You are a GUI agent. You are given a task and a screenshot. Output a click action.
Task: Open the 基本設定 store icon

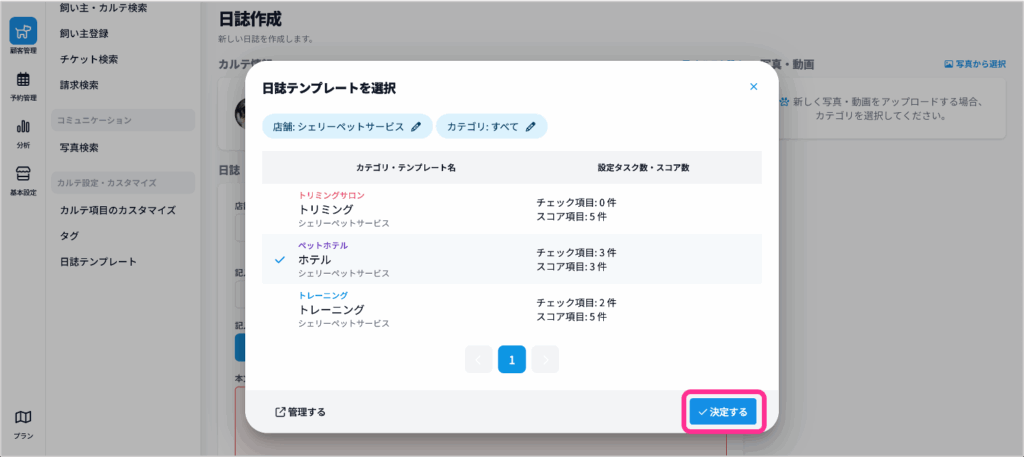click(22, 178)
